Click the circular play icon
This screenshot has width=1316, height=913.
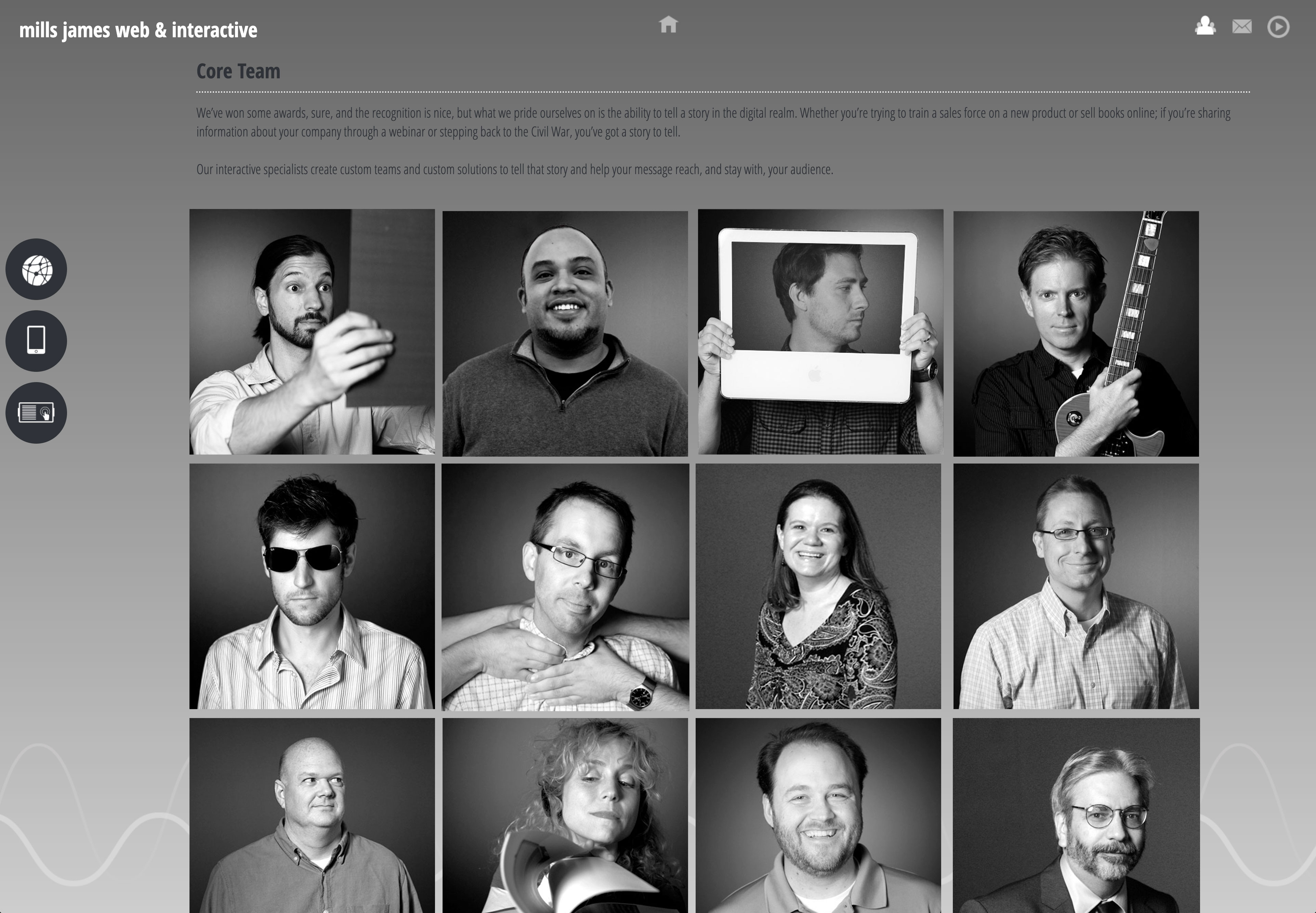coord(1278,27)
